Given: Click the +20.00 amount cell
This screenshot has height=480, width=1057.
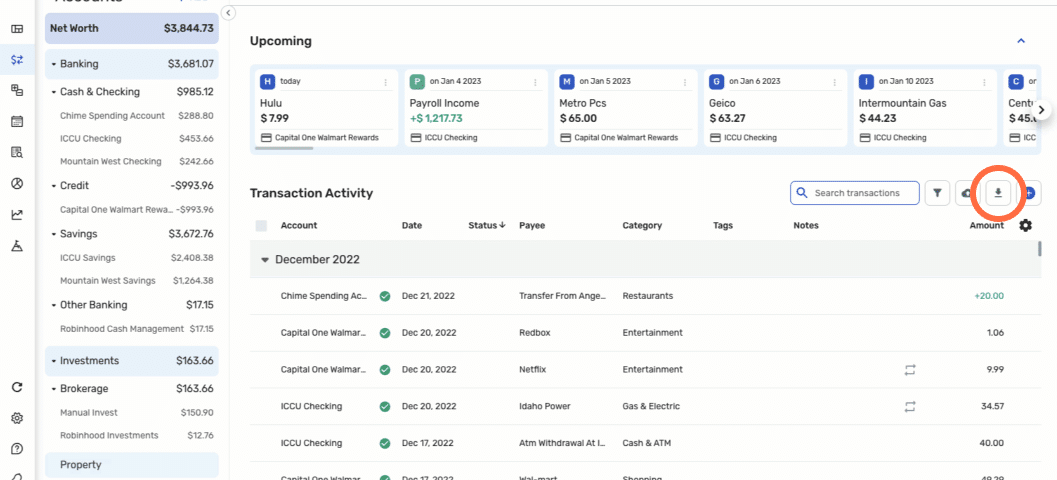Looking at the screenshot, I should click(989, 296).
